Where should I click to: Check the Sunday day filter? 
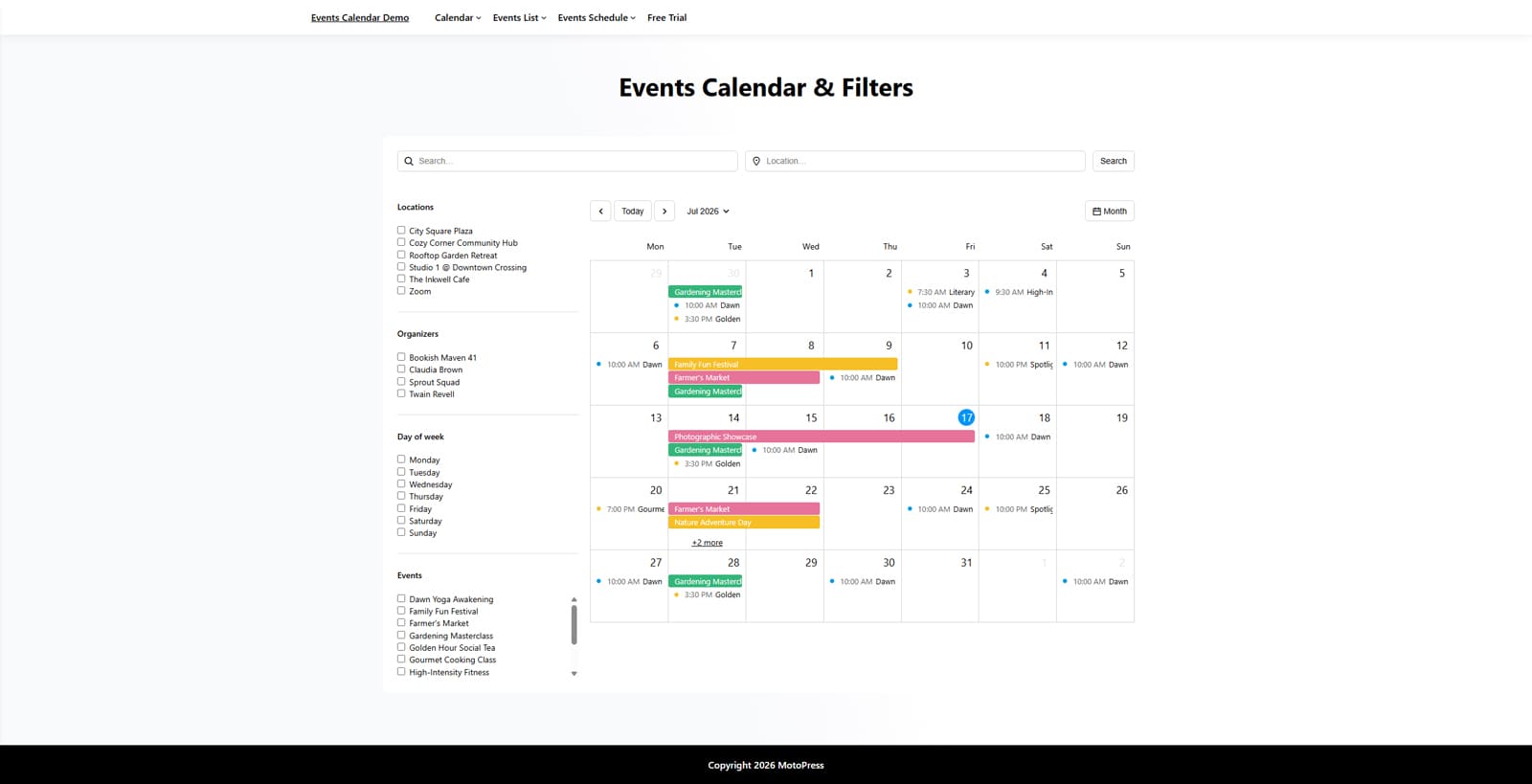point(401,532)
